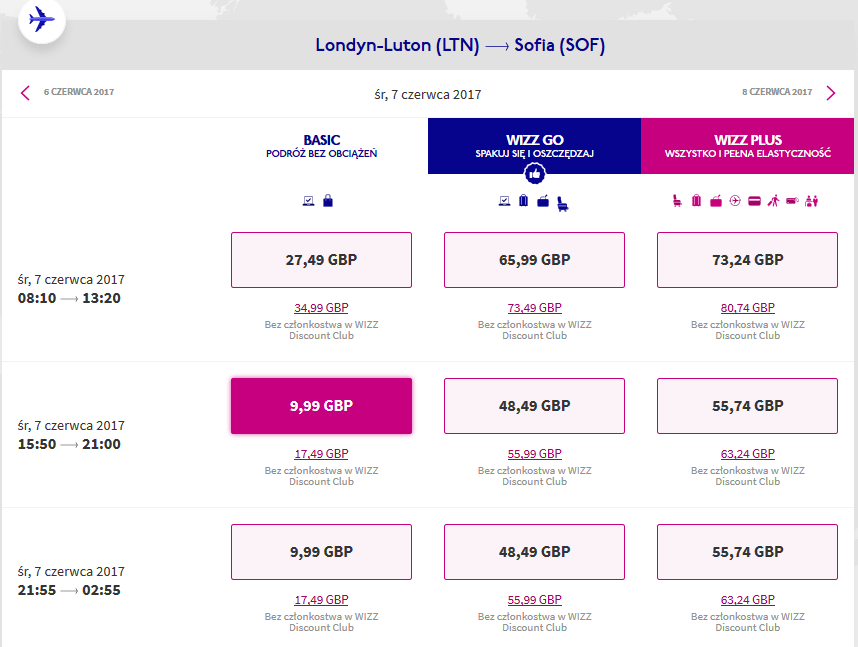Click WIZZ PLUS cabin bag icon
This screenshot has height=647, width=858.
click(716, 201)
